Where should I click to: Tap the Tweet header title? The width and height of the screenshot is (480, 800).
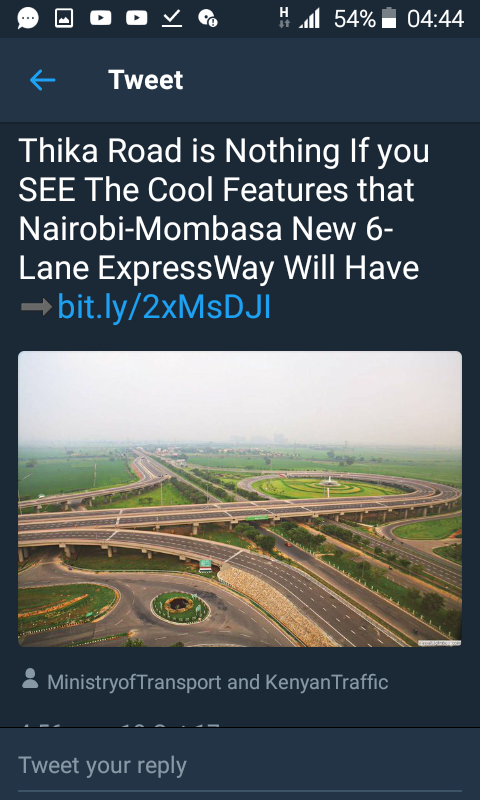(145, 80)
